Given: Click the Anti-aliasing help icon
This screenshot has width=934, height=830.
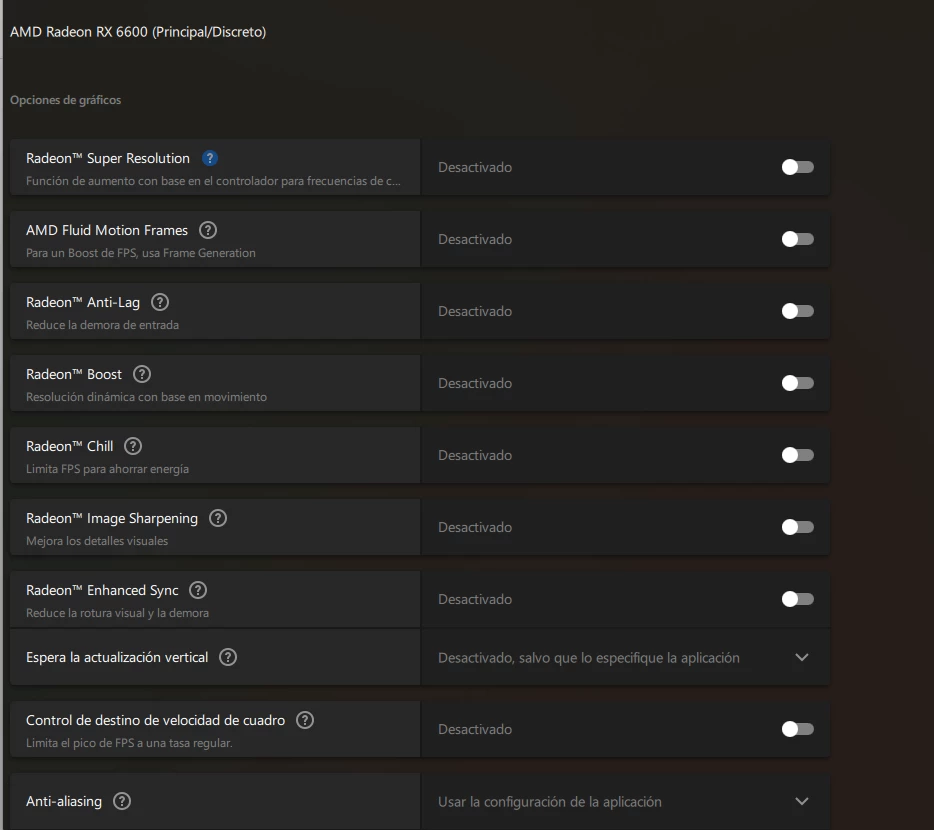Looking at the screenshot, I should click(122, 801).
